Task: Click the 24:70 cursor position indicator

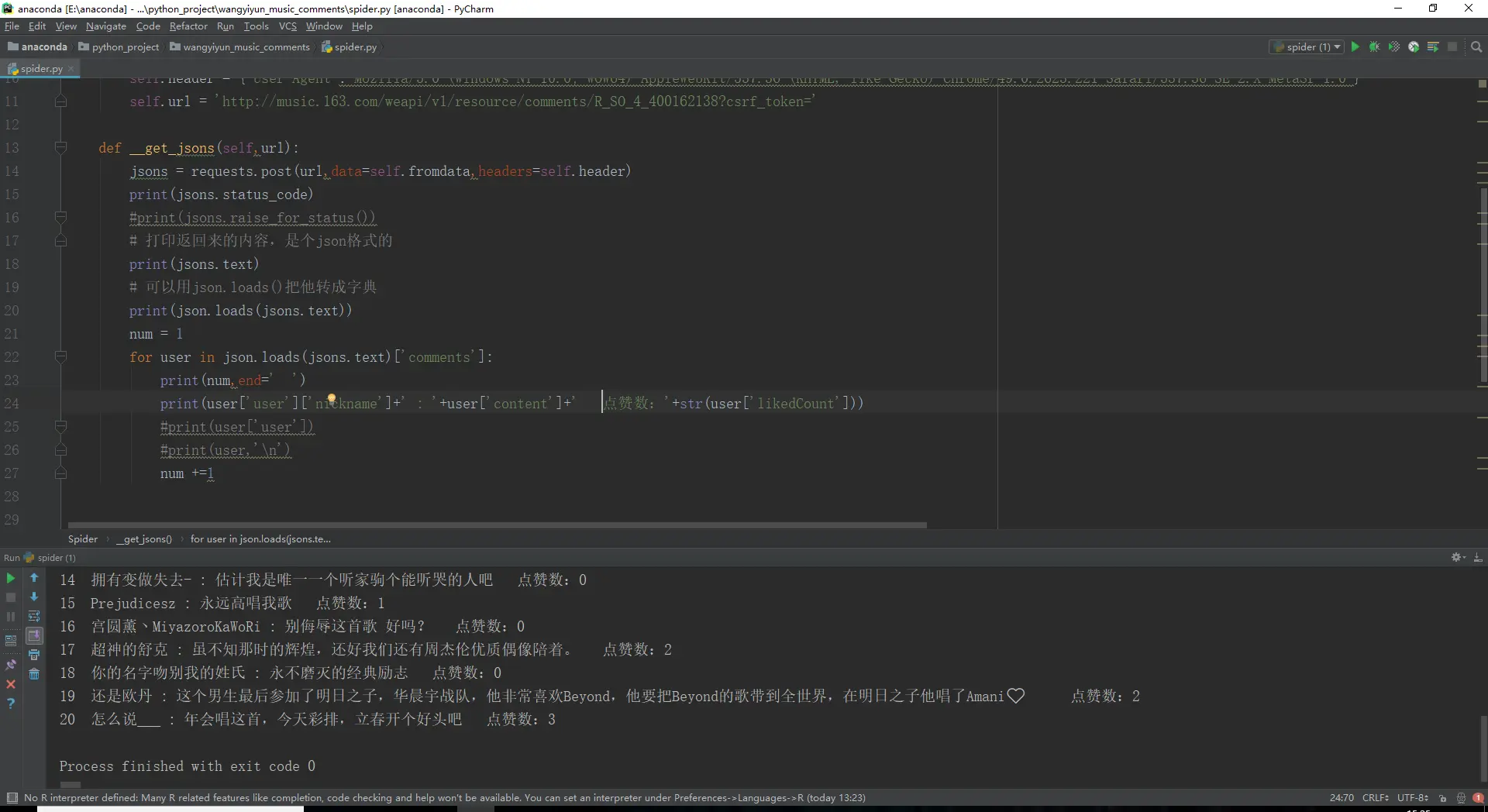Action: click(1342, 797)
